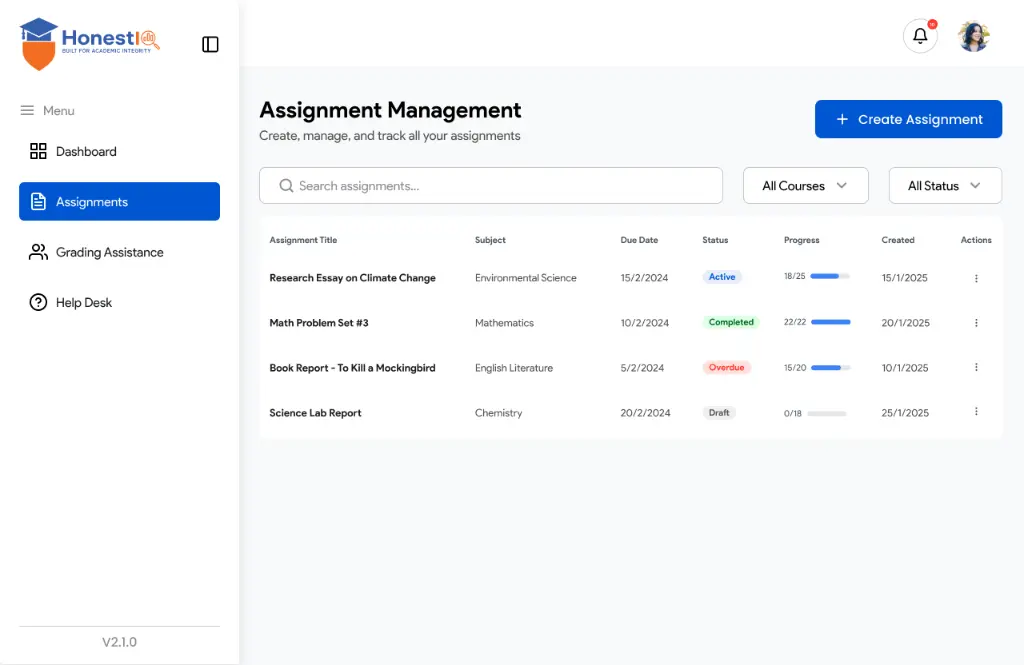1024x665 pixels.
Task: Open the notifications bell
Action: (x=920, y=37)
